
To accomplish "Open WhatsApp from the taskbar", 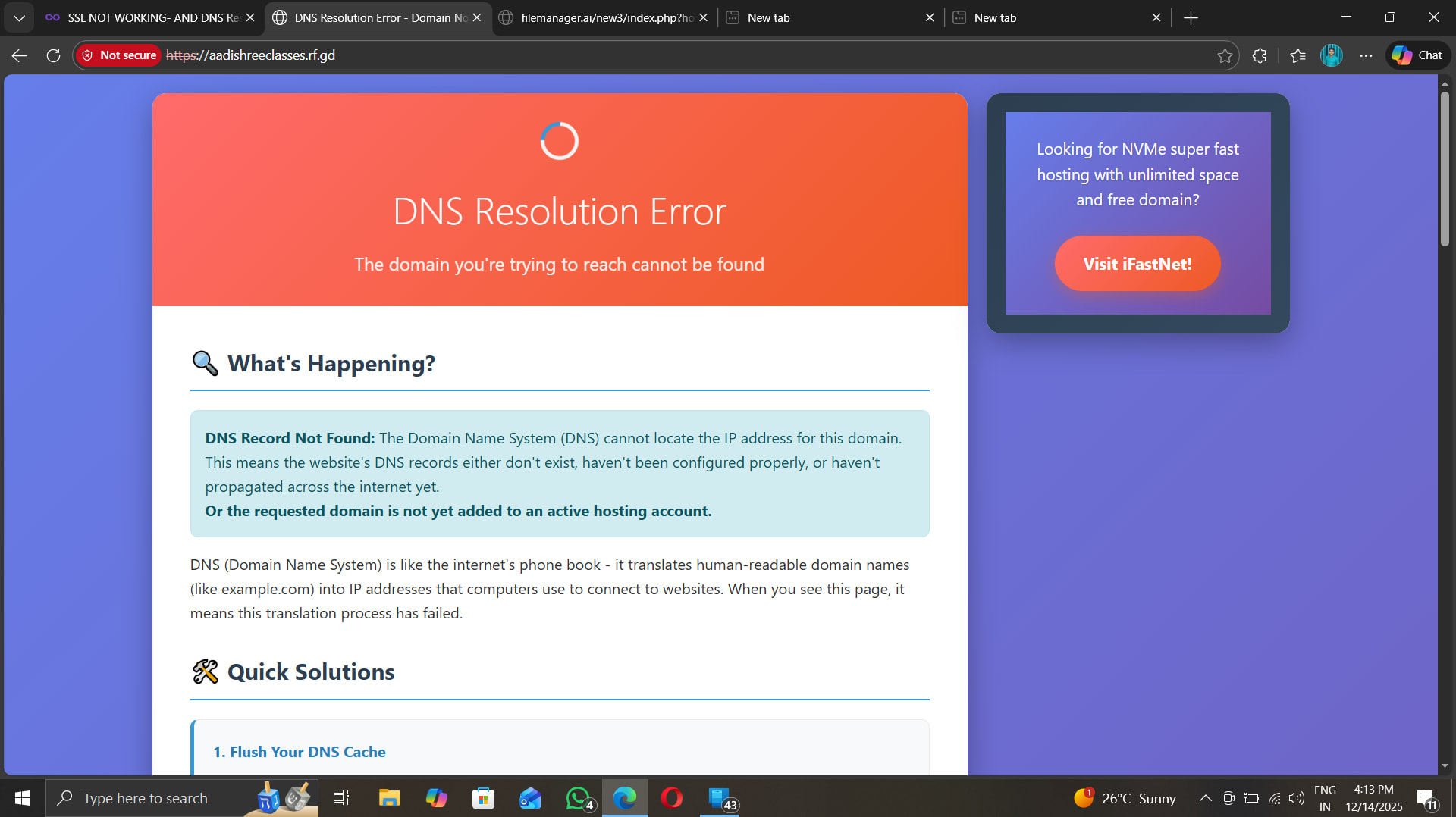I will [578, 798].
